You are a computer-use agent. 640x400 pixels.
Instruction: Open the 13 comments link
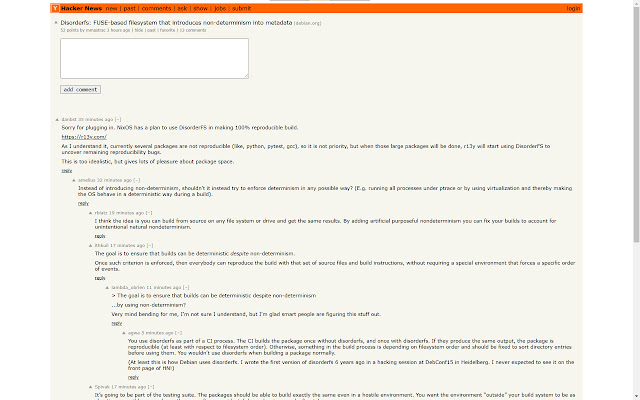point(193,30)
